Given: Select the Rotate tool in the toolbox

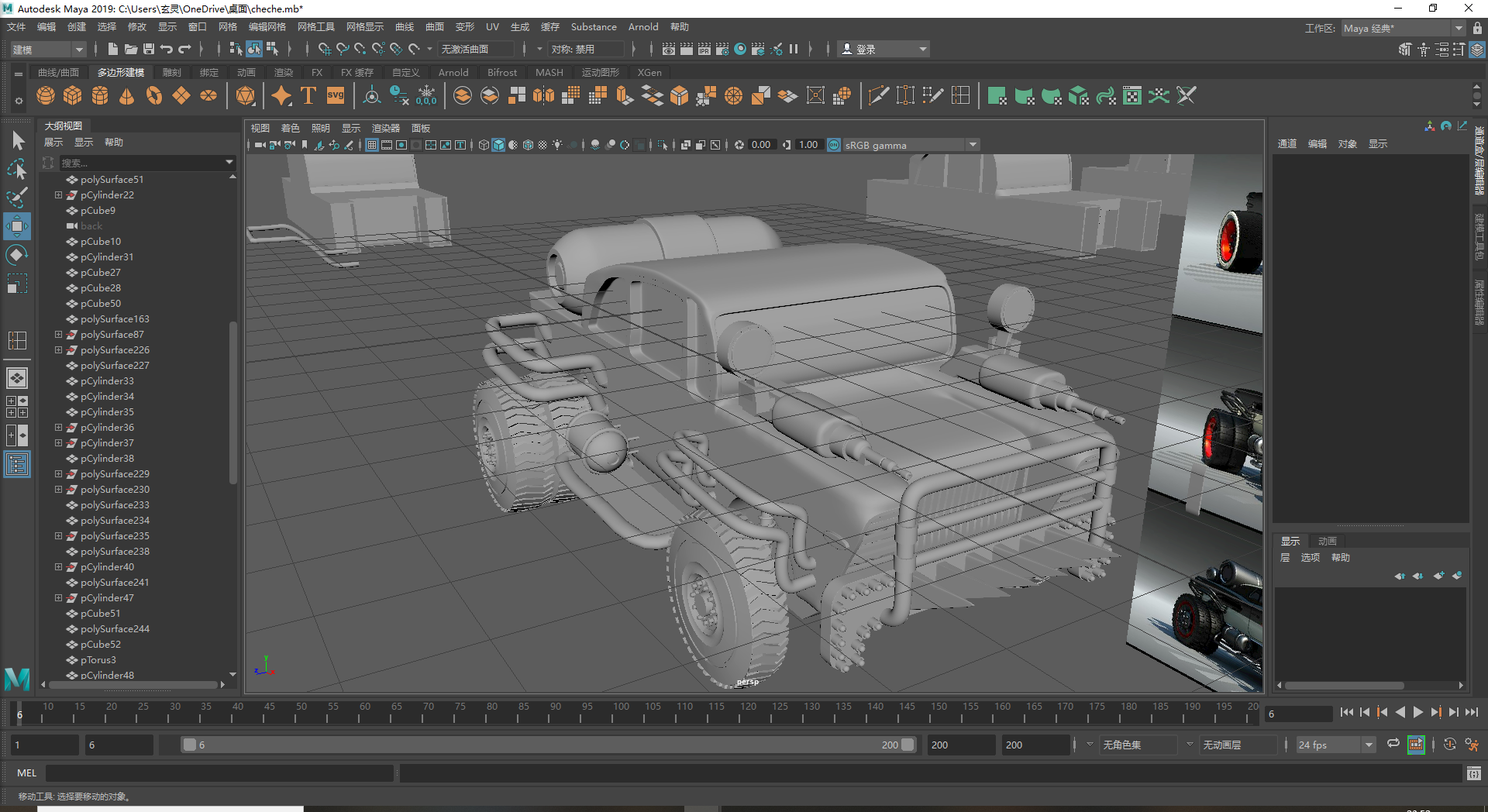Looking at the screenshot, I should point(17,255).
